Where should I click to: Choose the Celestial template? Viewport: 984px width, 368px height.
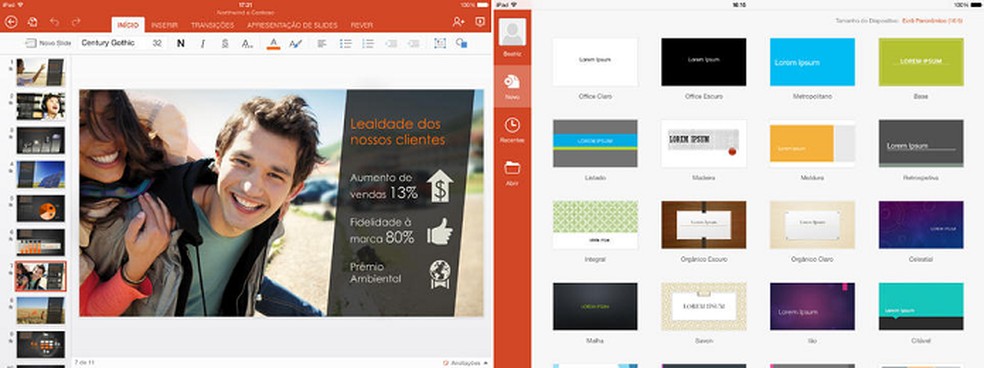921,225
